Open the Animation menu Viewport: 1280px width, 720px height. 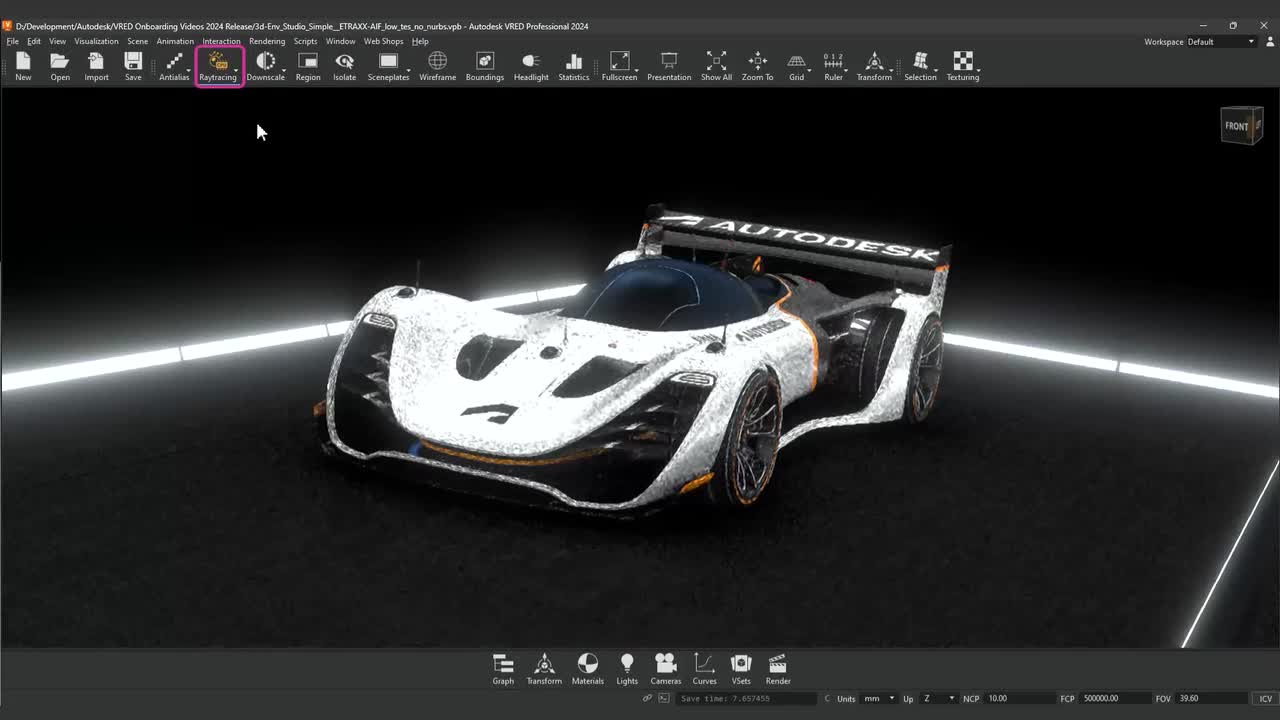tap(175, 42)
